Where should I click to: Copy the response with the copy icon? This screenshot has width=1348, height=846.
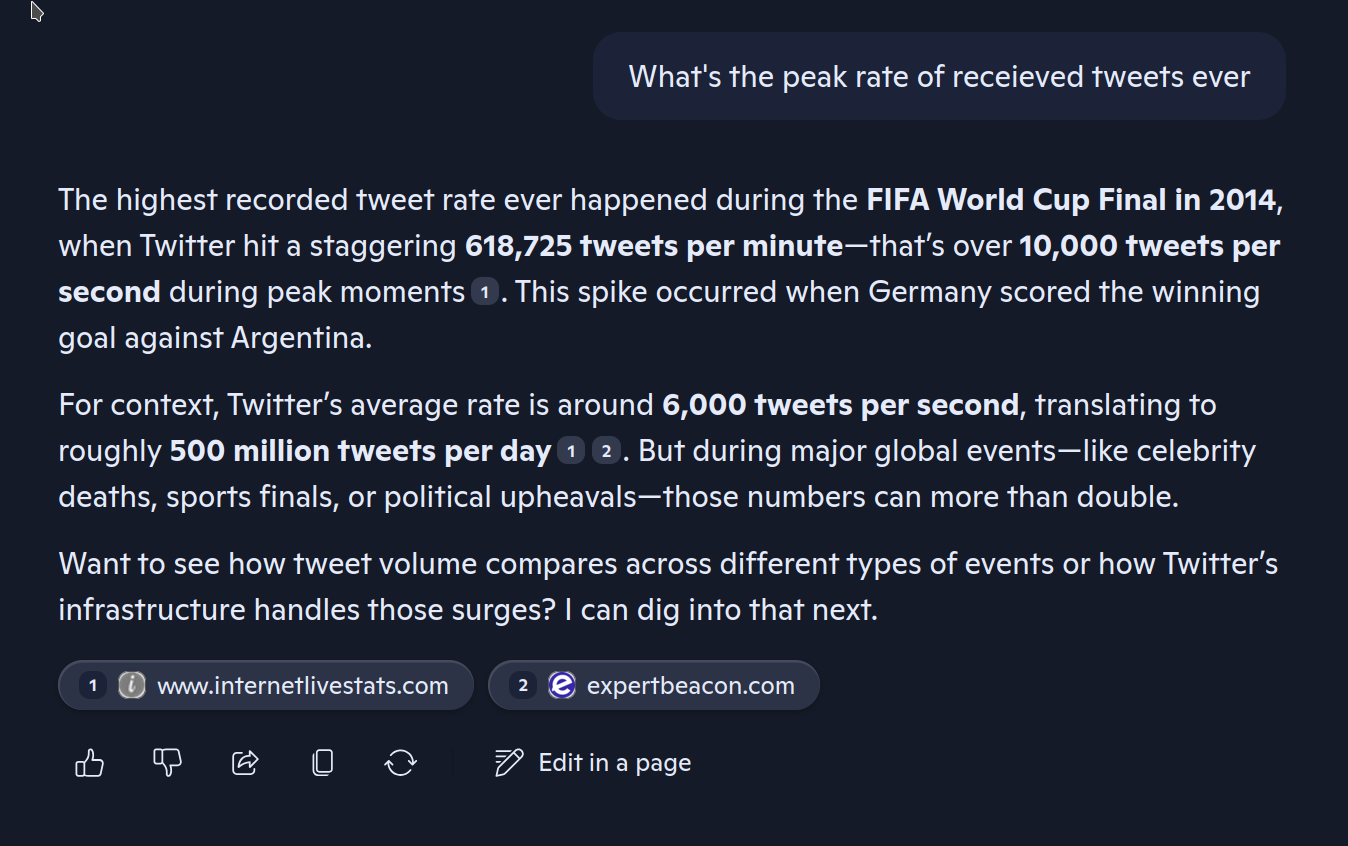(x=322, y=762)
